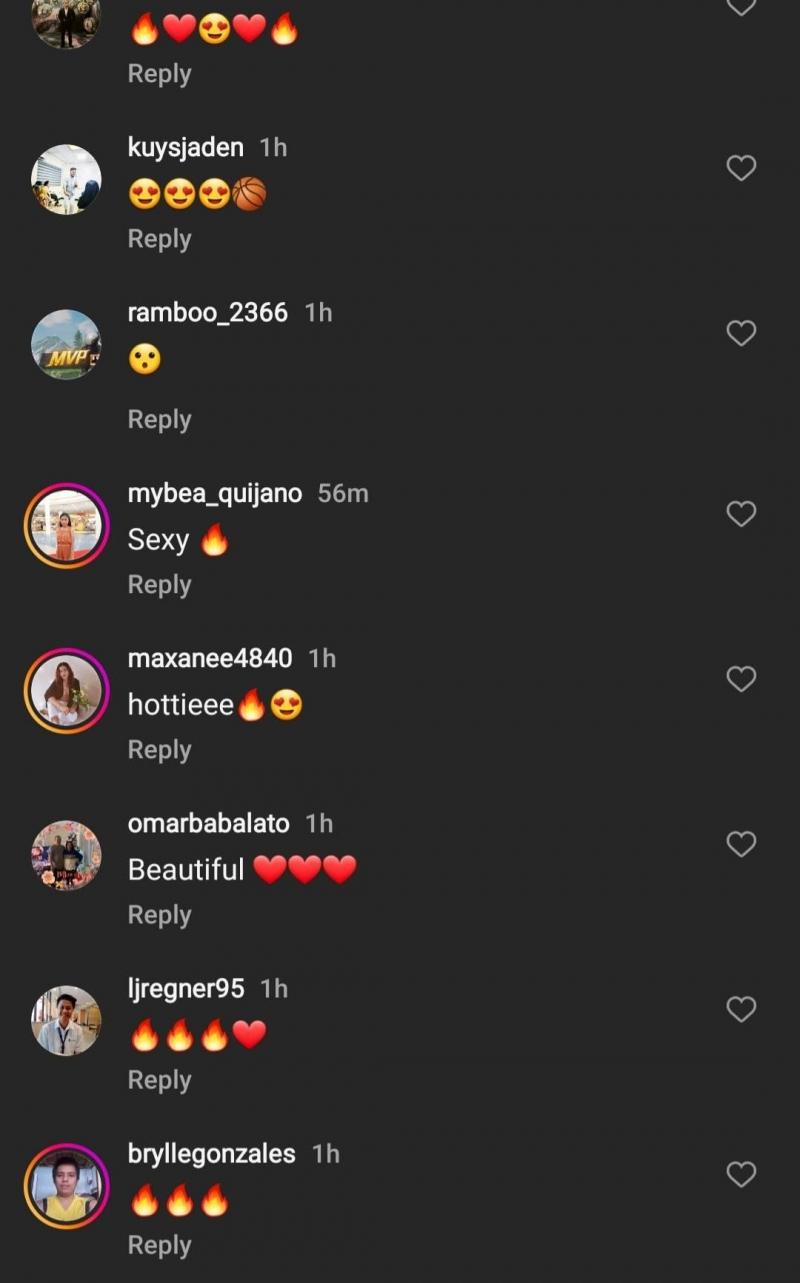Tap the like heart for ljregner95
The image size is (800, 1283).
pos(741,1009)
